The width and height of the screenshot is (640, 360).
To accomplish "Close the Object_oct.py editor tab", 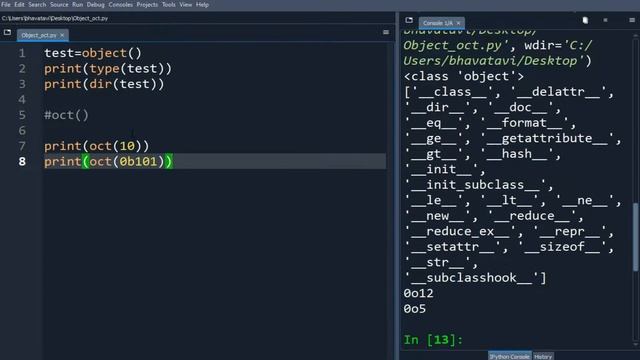I will point(62,36).
